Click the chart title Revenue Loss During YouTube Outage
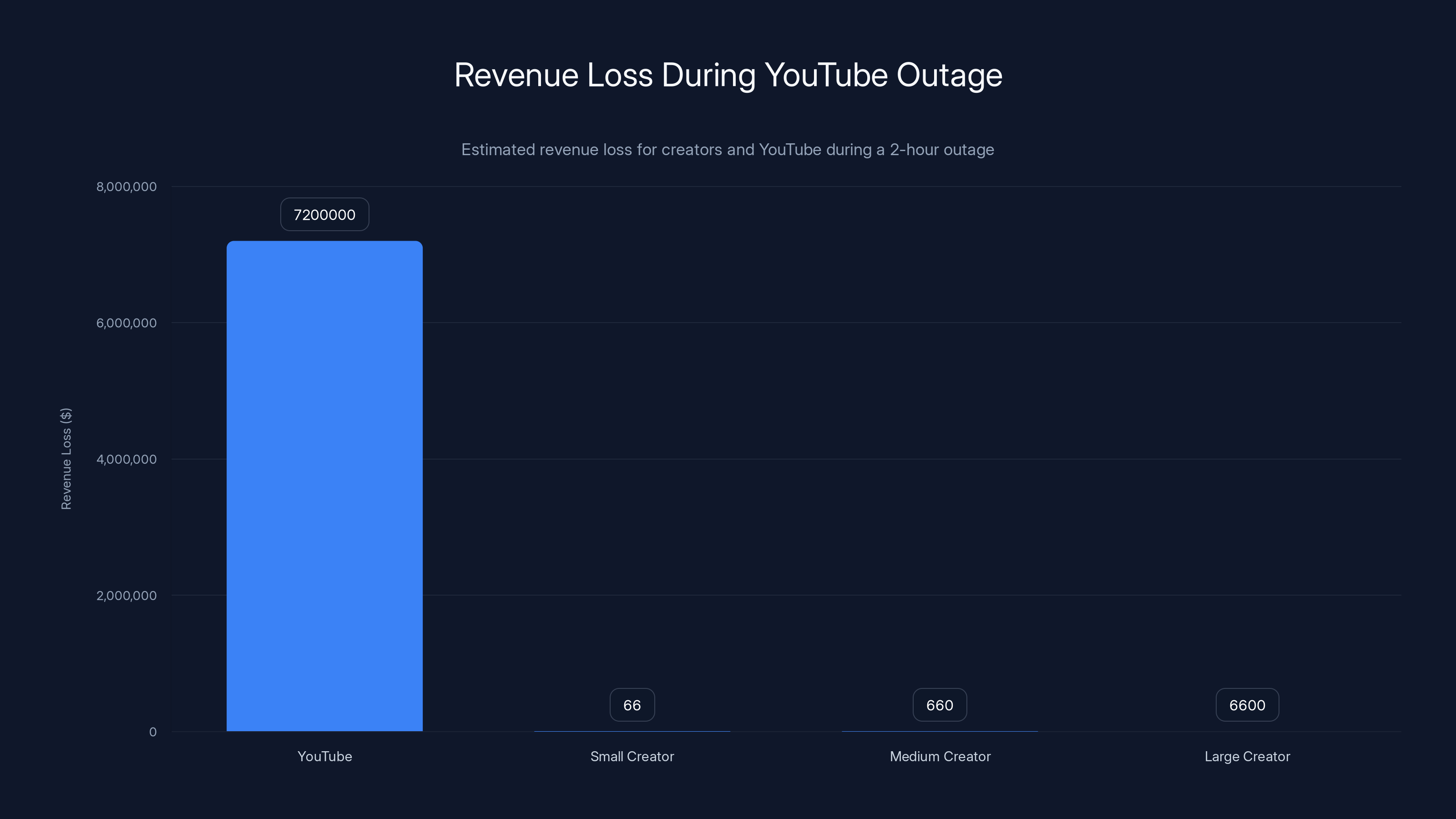1456x819 pixels. point(728,74)
